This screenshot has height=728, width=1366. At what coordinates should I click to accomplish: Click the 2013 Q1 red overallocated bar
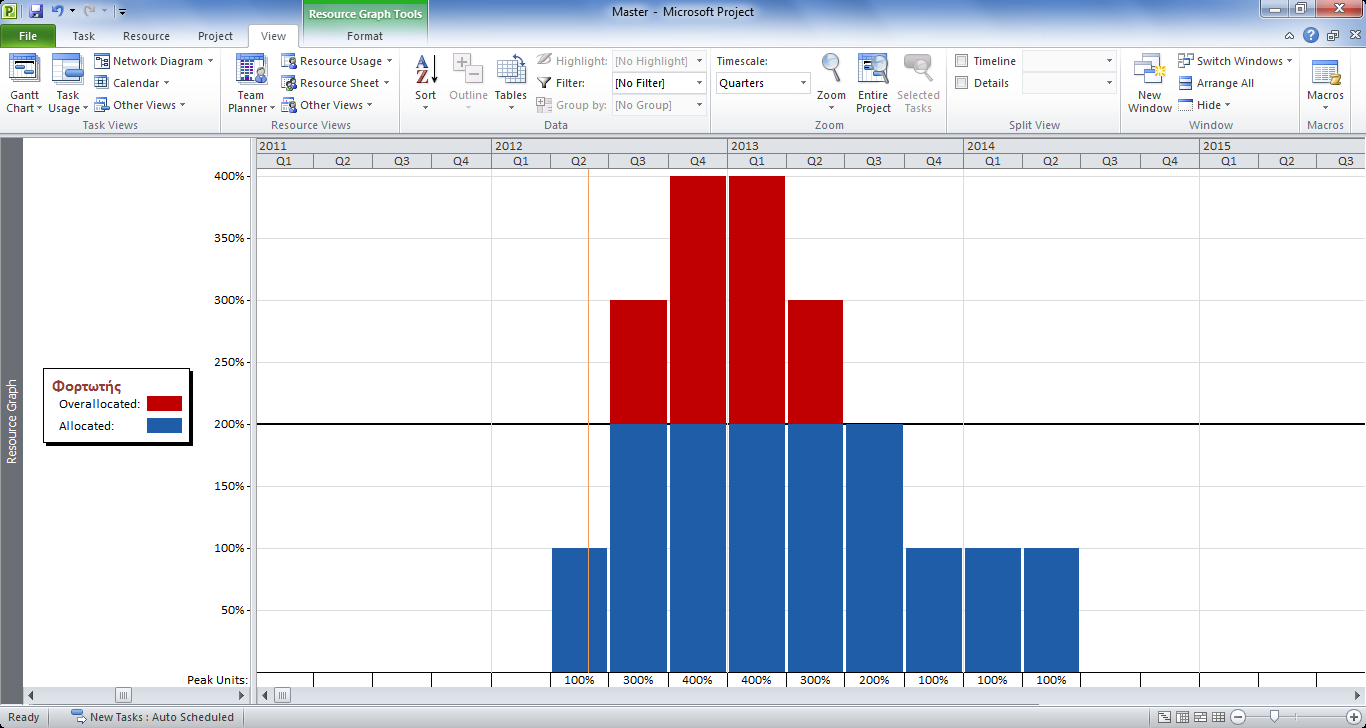click(x=757, y=300)
